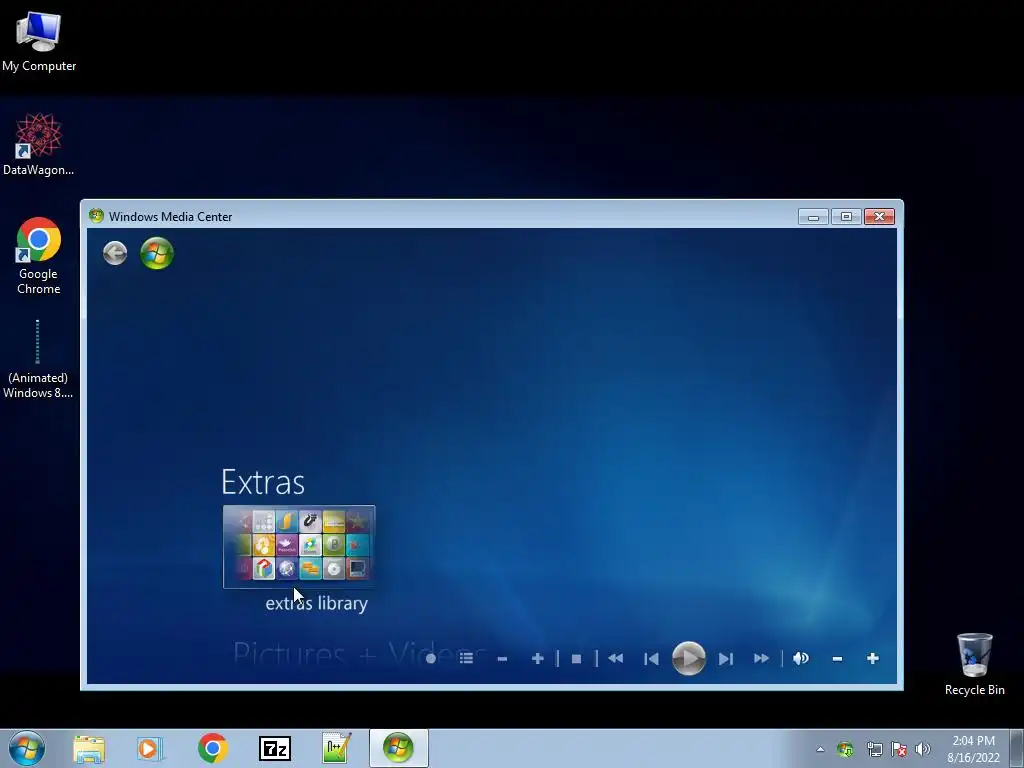Skip forward to next track
The height and width of the screenshot is (768, 1024).
point(726,659)
